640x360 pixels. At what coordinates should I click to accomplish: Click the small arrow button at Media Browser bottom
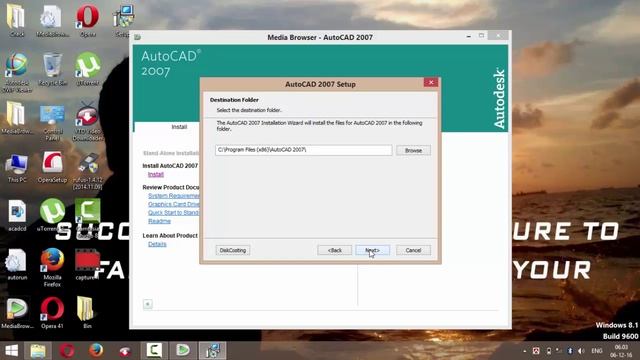(x=148, y=304)
